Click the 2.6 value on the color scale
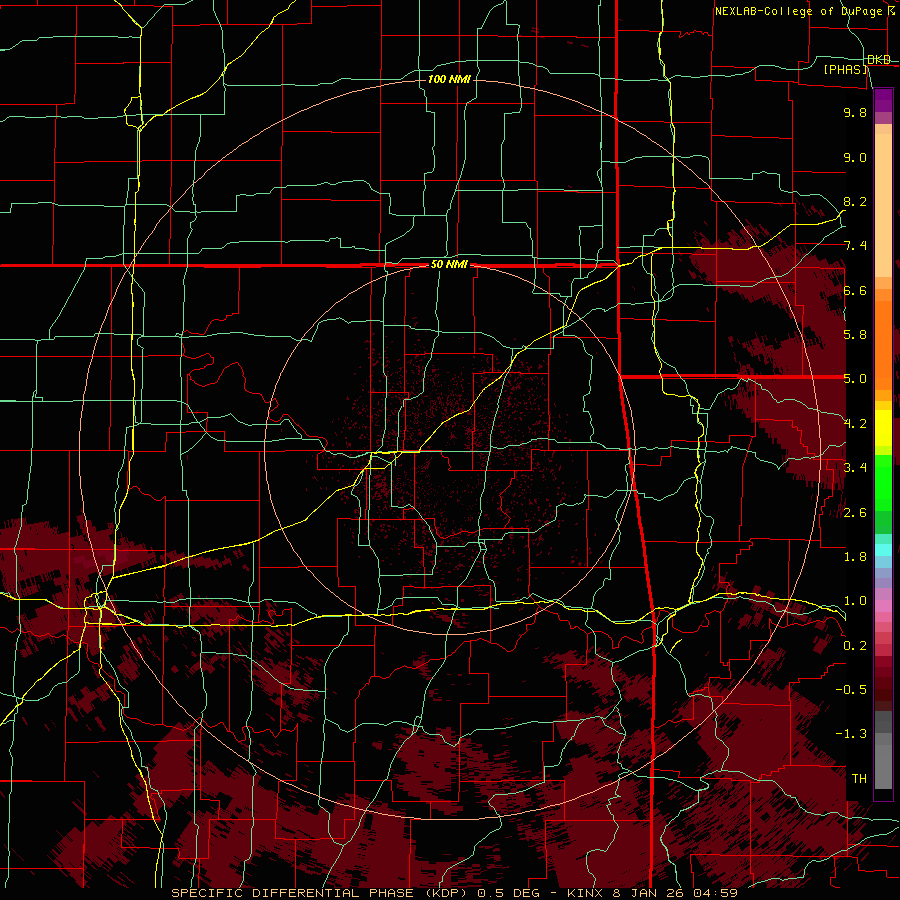 point(855,513)
